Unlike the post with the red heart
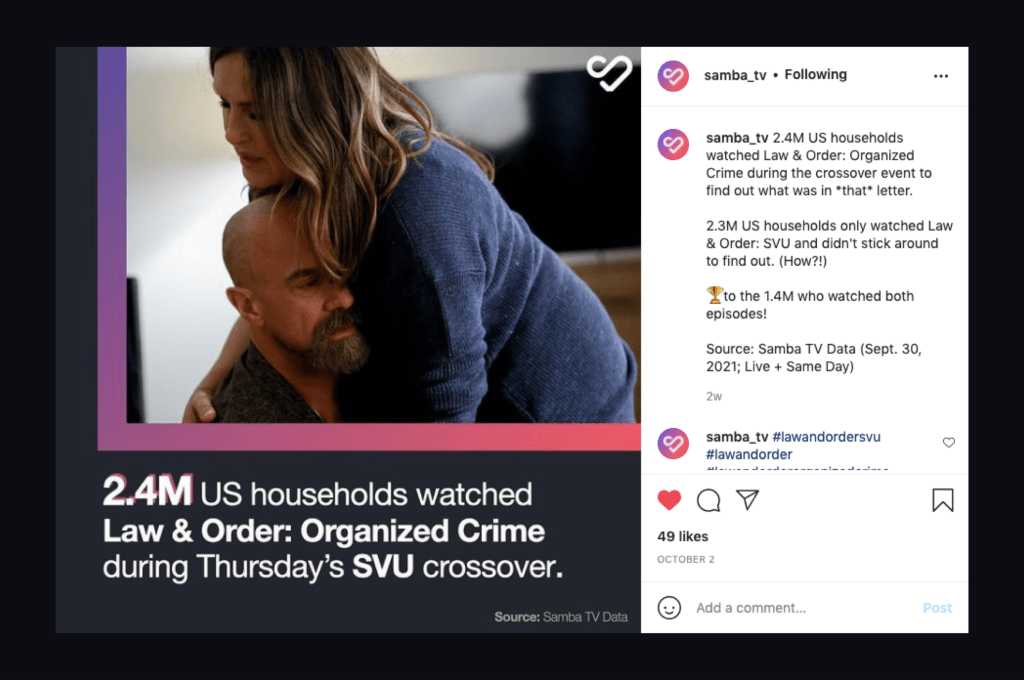Screen dimensions: 1024x680 click(669, 500)
